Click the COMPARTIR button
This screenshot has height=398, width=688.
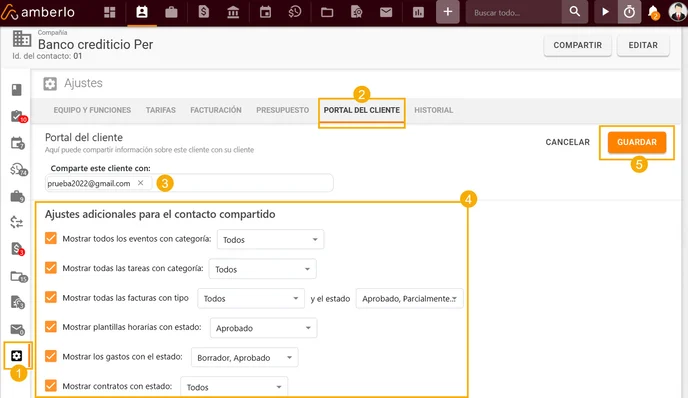577,45
